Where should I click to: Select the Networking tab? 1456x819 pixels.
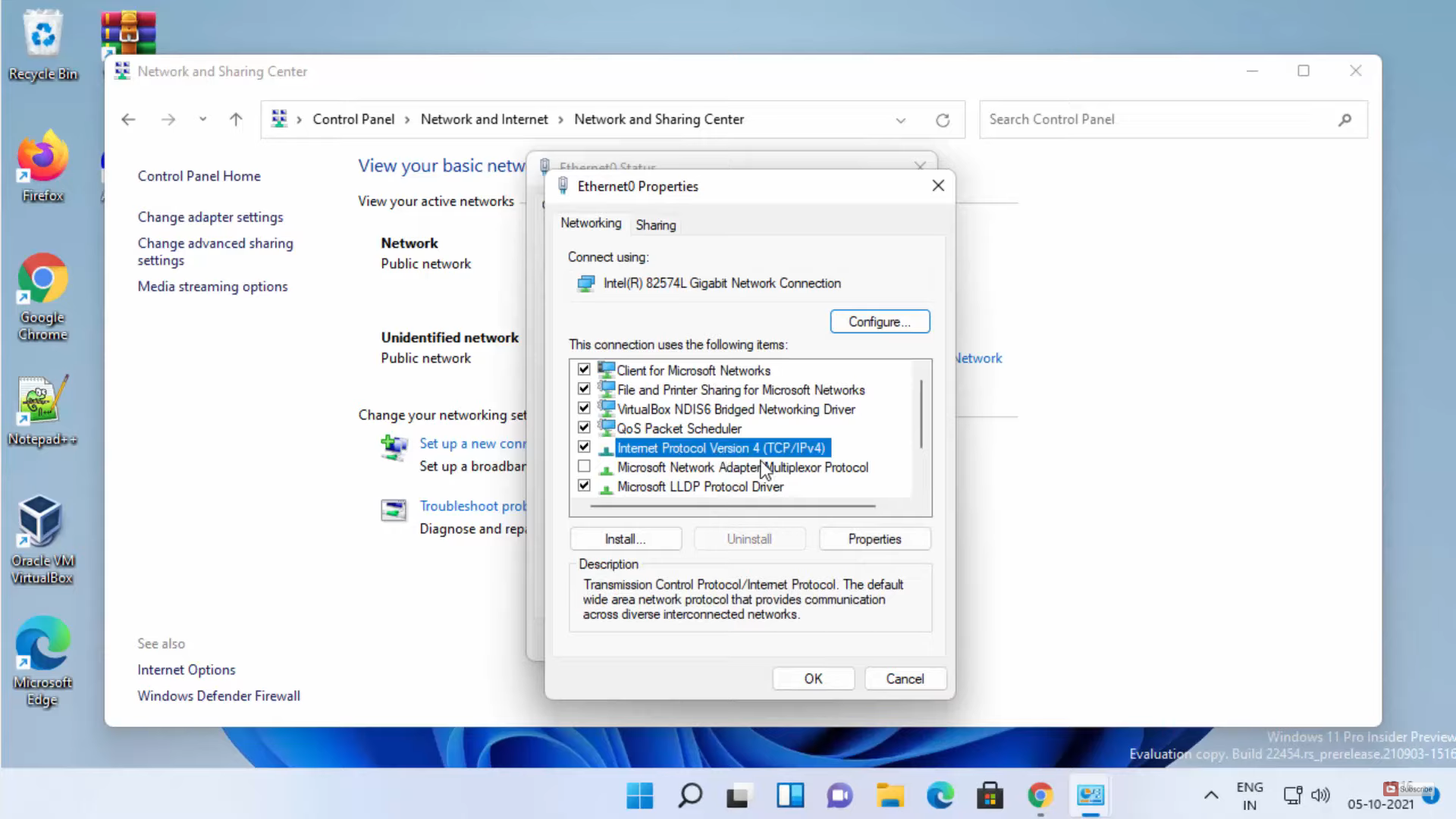pyautogui.click(x=591, y=223)
